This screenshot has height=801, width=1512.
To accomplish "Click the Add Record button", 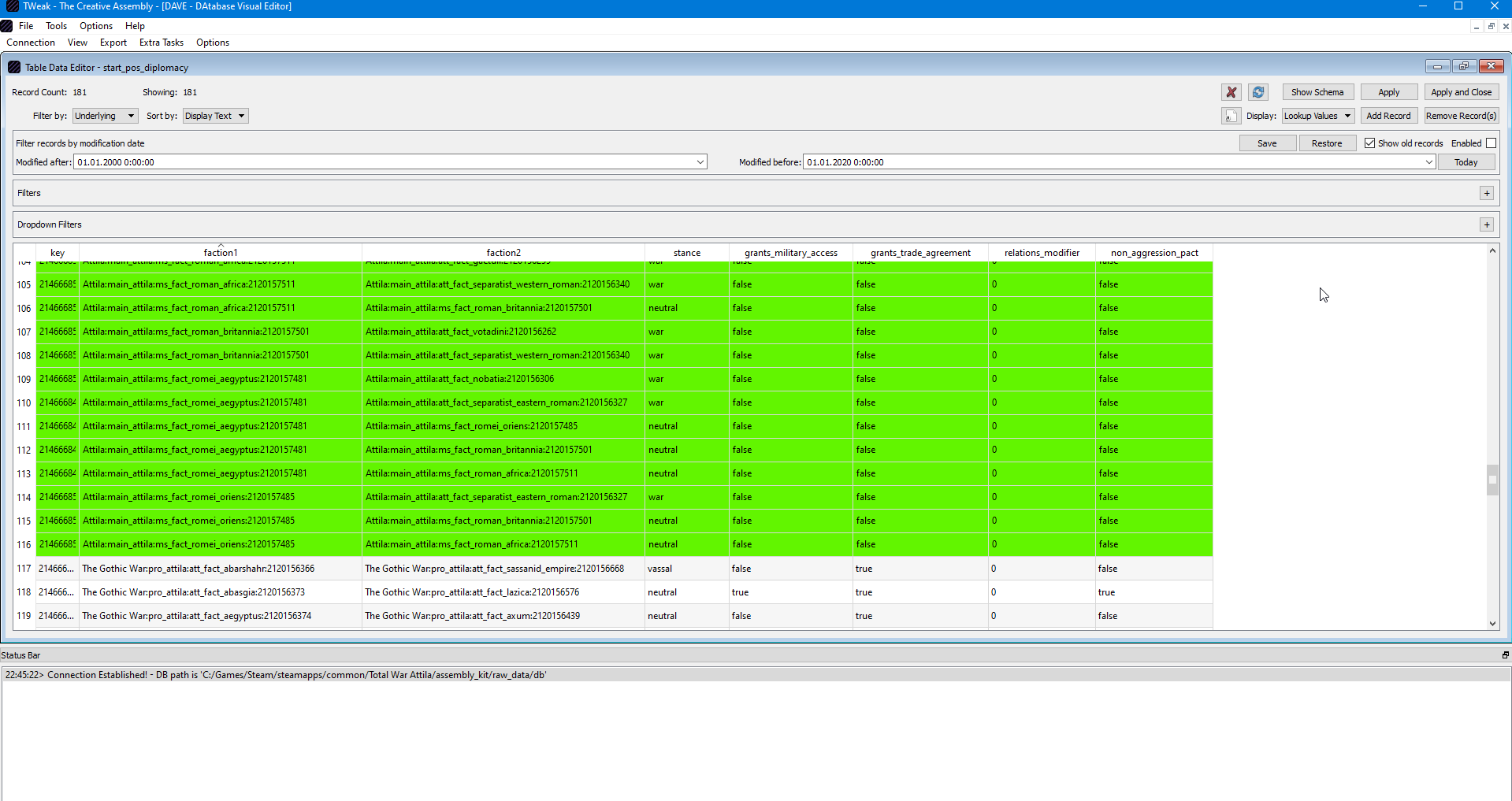I will tap(1388, 116).
